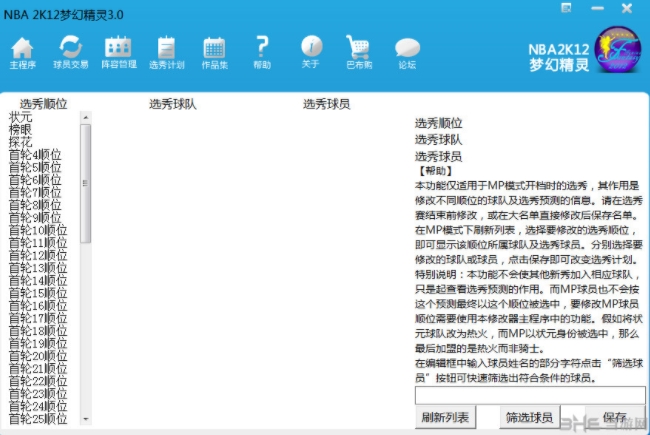Viewport: 650px width, 435px height.
Task: Focus the player name filter text box
Action: [x=527, y=395]
